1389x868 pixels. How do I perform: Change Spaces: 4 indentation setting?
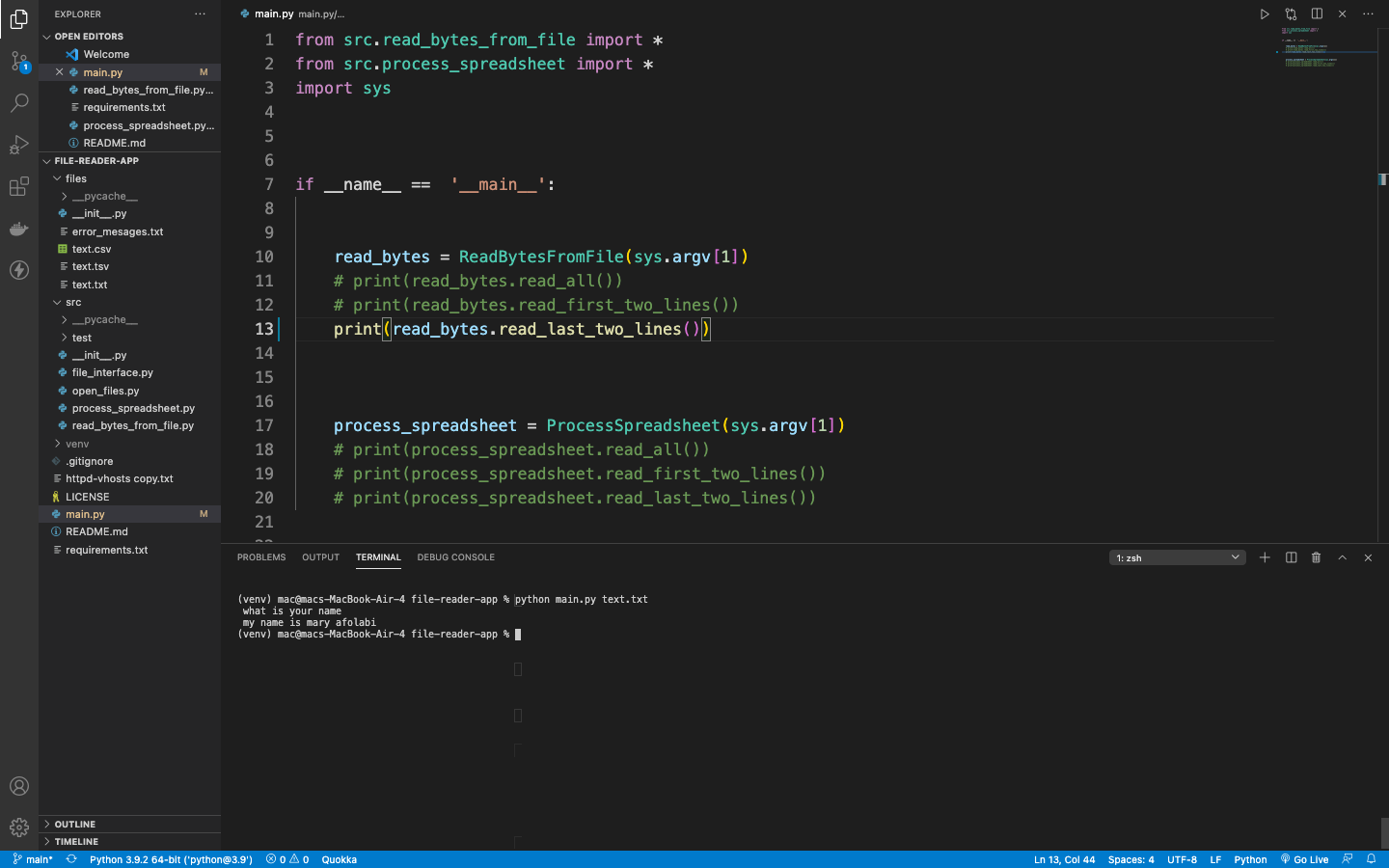click(x=1130, y=859)
